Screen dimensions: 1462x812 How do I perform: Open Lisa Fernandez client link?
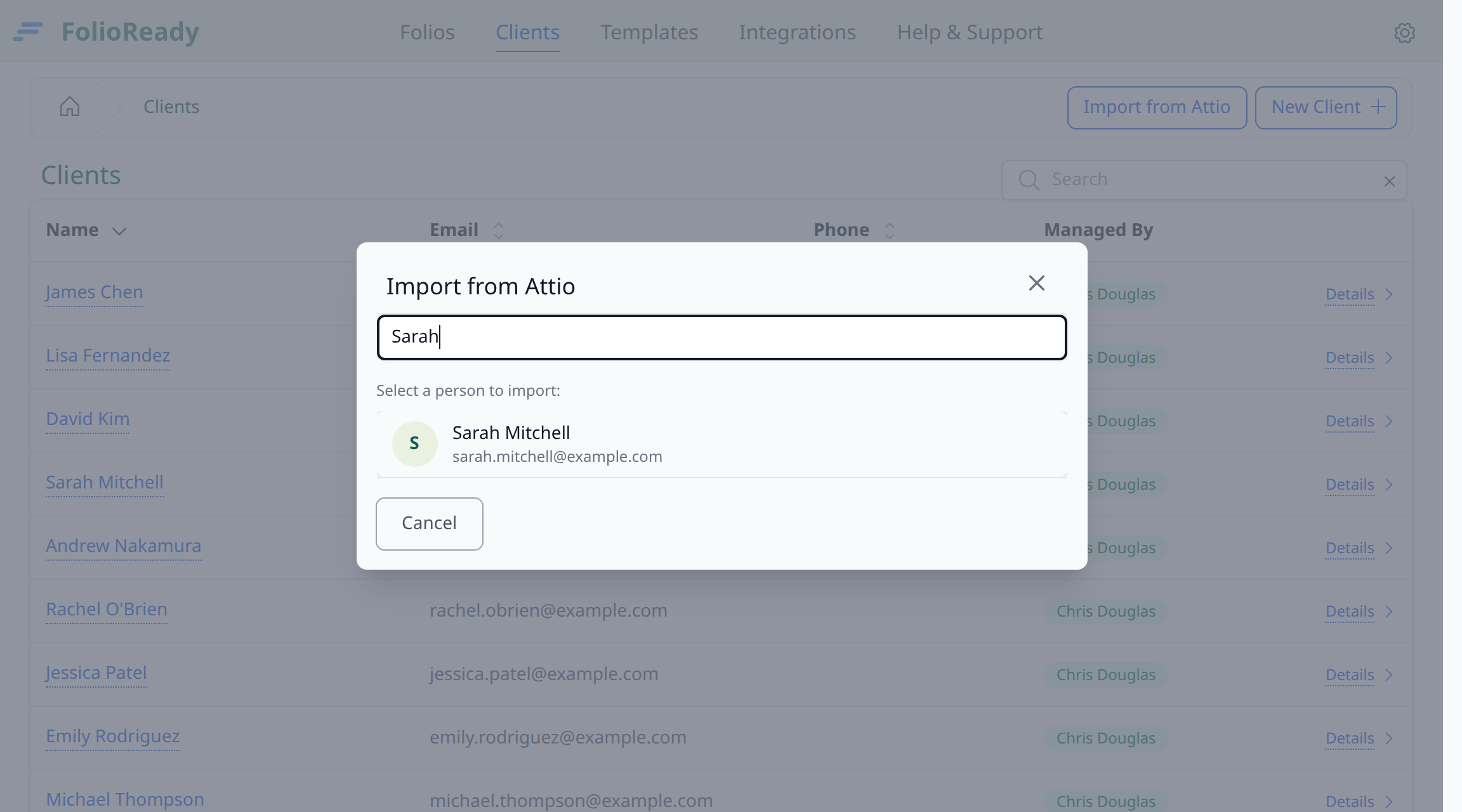[108, 356]
